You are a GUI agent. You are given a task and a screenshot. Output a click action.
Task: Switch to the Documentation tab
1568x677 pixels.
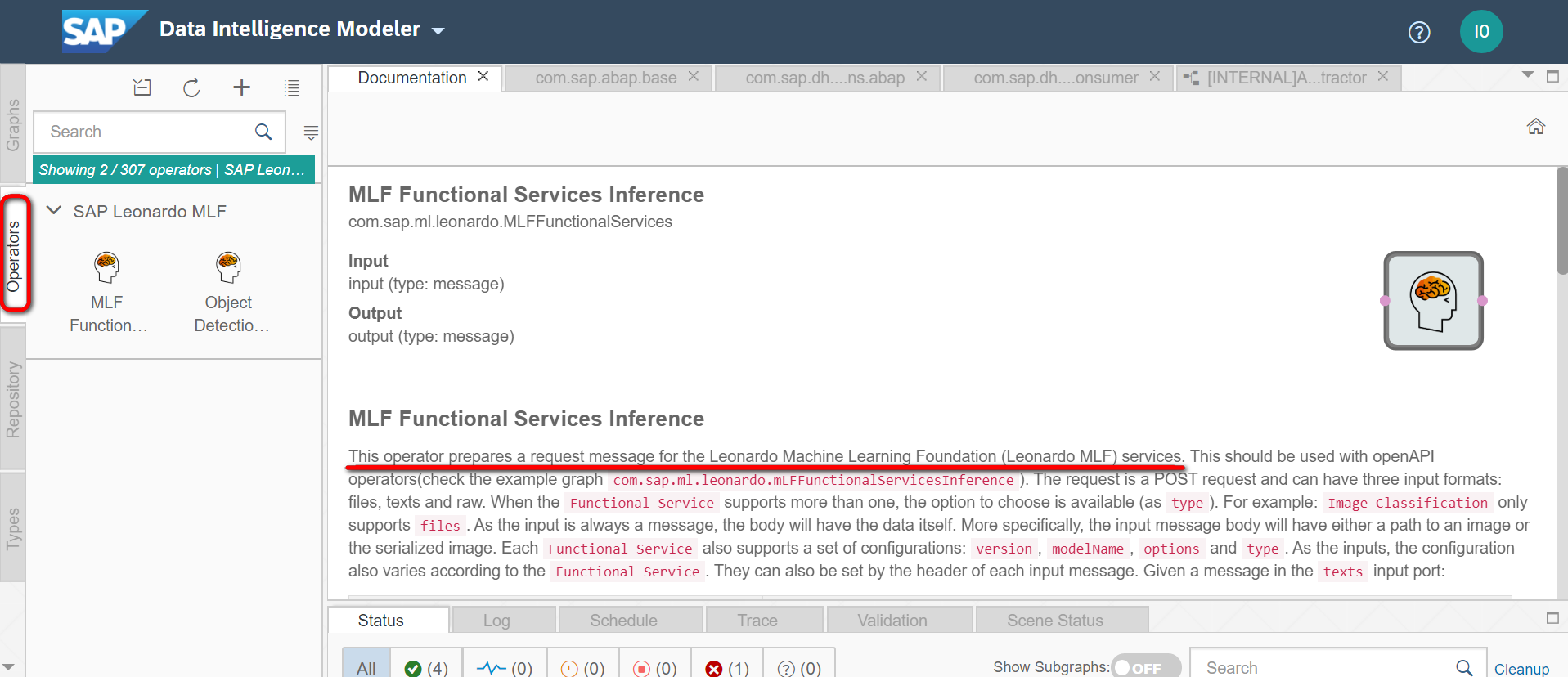tap(412, 78)
